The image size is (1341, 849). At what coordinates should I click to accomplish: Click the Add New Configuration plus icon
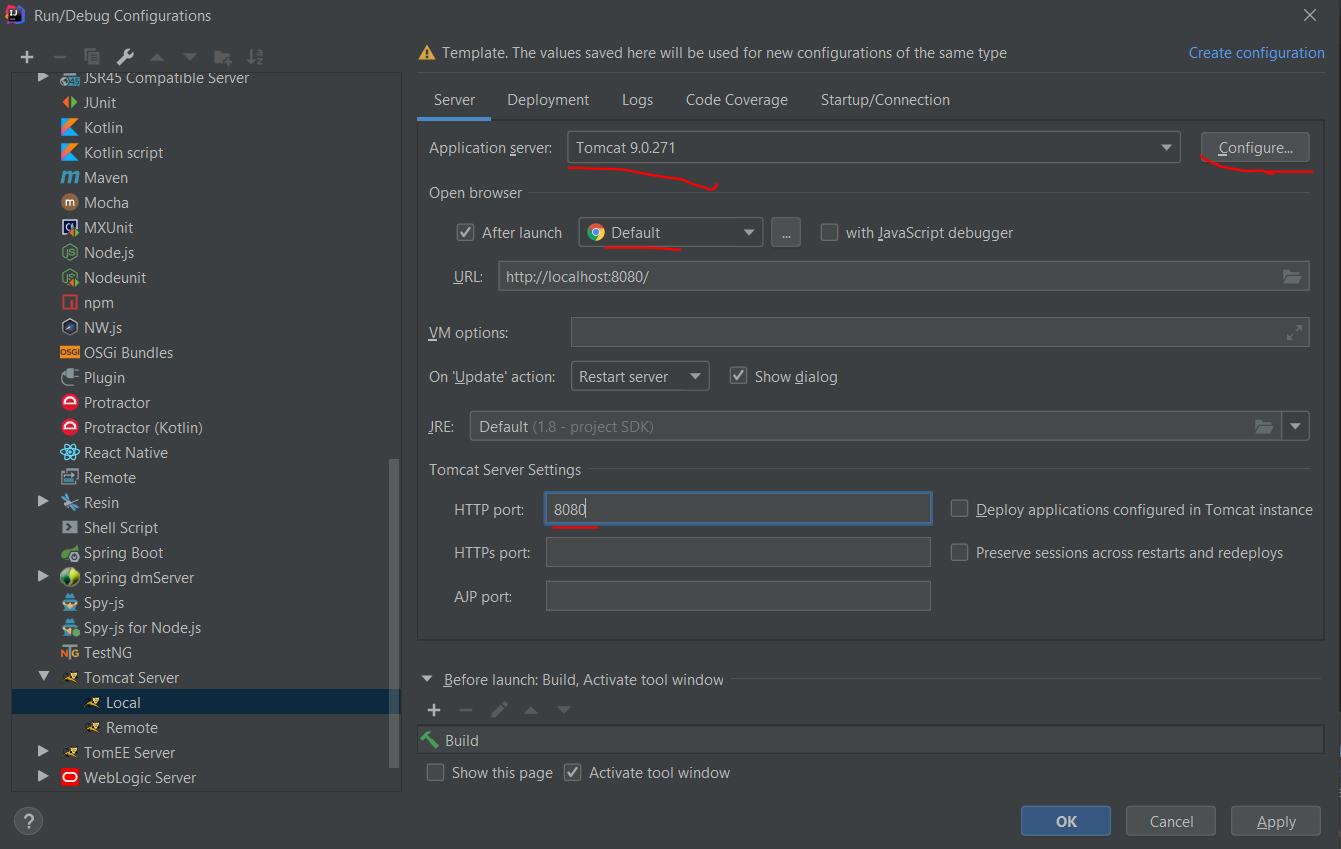(x=27, y=57)
